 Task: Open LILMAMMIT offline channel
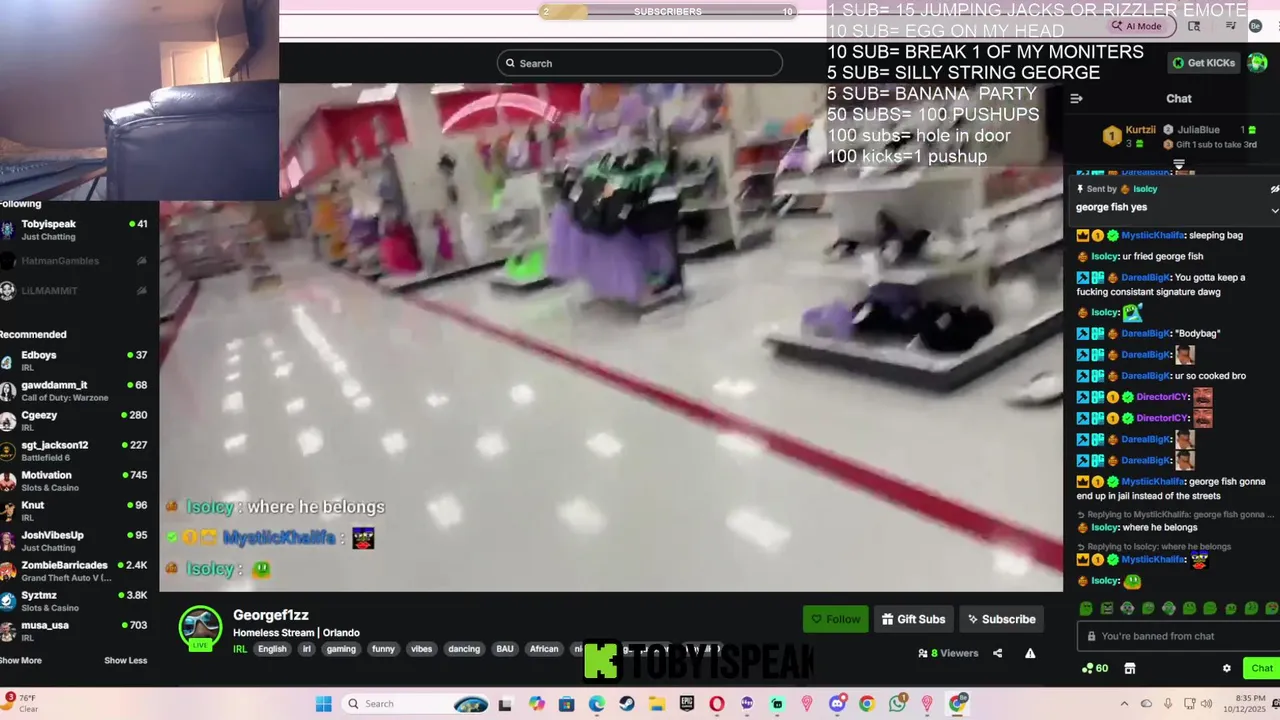(x=75, y=291)
